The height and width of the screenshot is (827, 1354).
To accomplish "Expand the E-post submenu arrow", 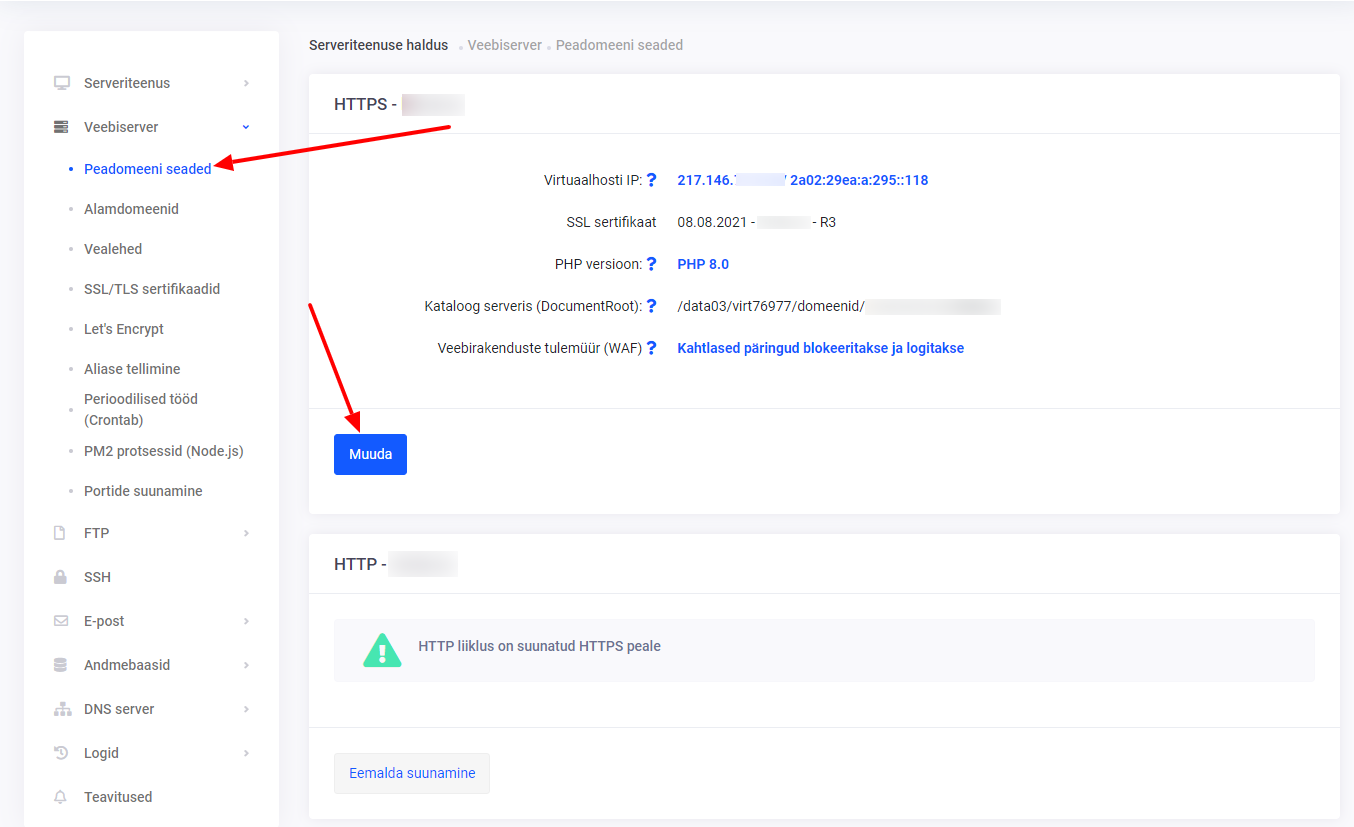I will click(x=246, y=621).
